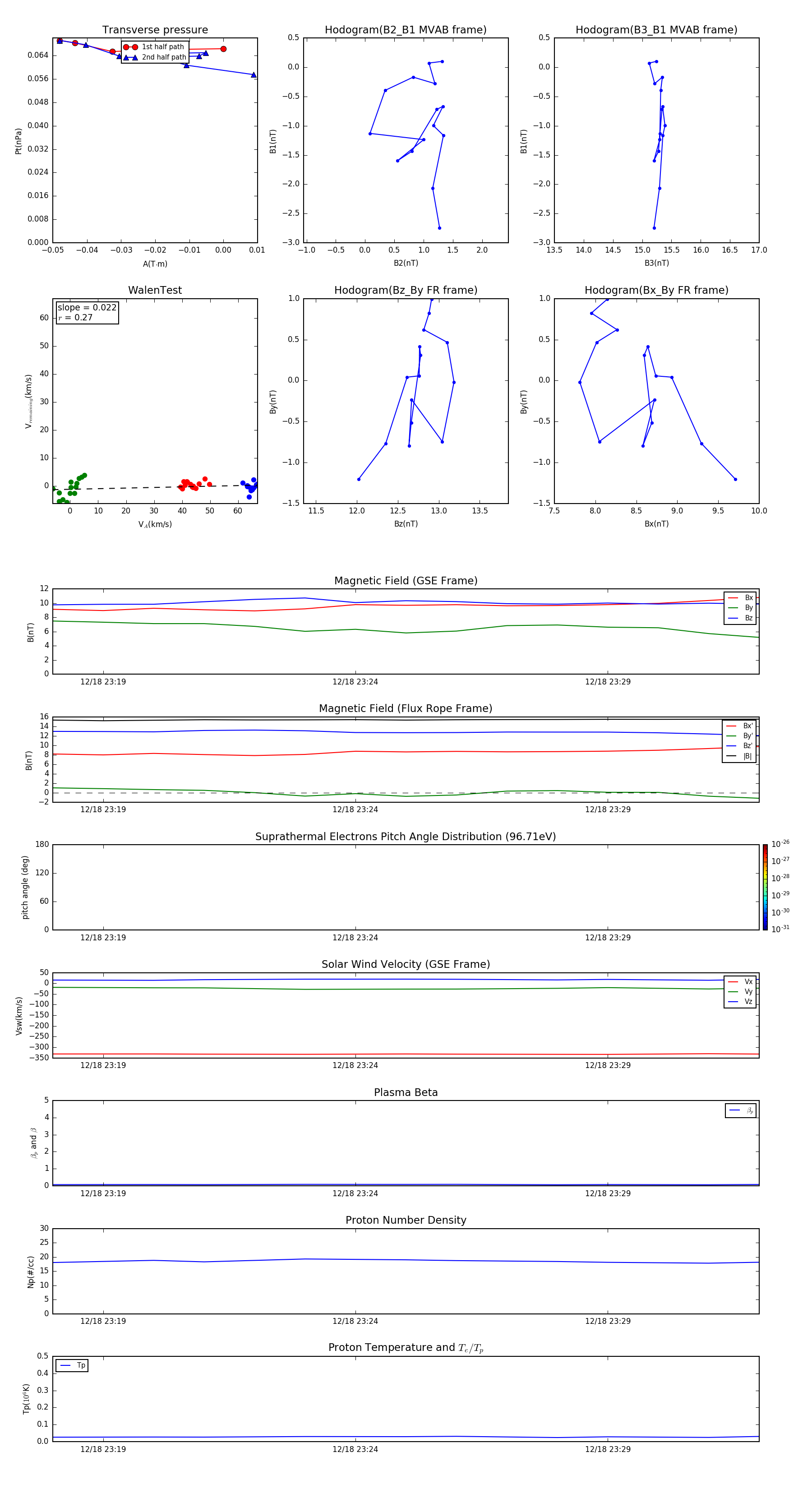Screen dimensions: 812x1489
Task: Click the |B| legend entry
Action: (739, 756)
